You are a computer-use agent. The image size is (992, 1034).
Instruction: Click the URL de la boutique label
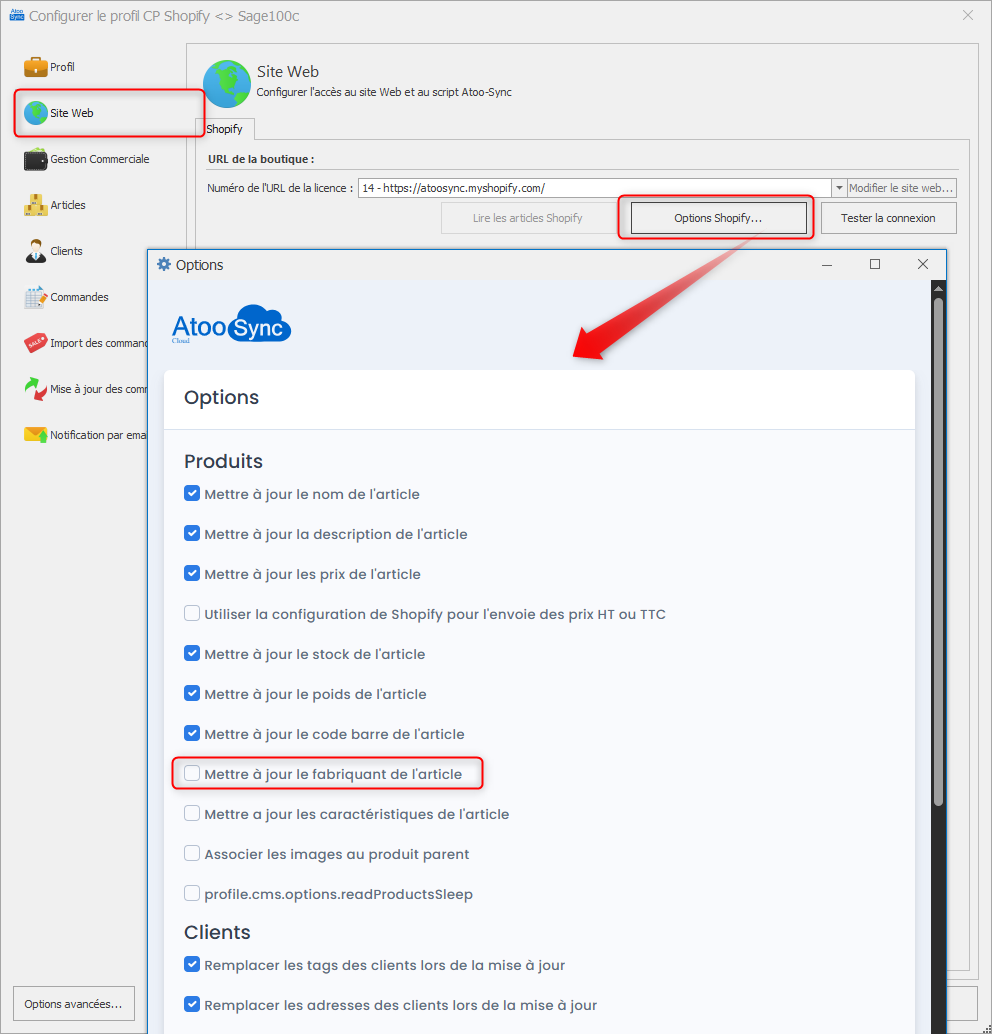pos(261,159)
